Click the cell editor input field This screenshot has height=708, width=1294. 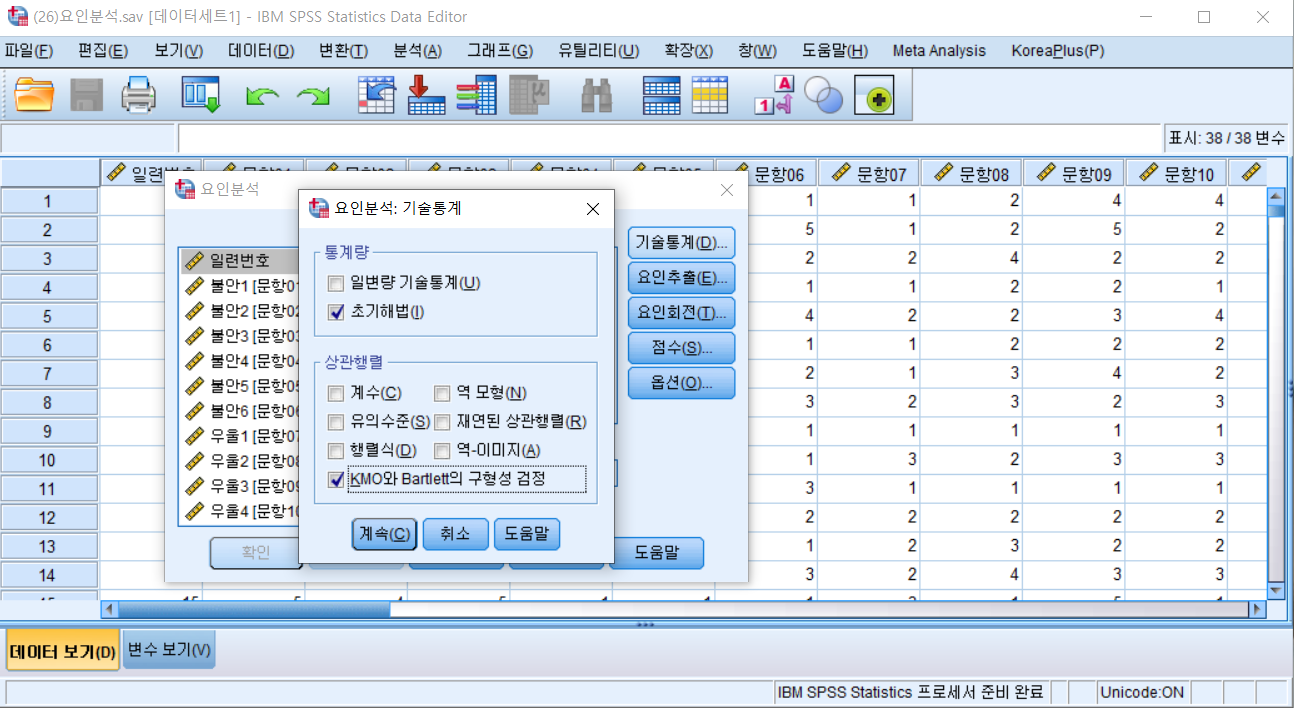pos(669,138)
